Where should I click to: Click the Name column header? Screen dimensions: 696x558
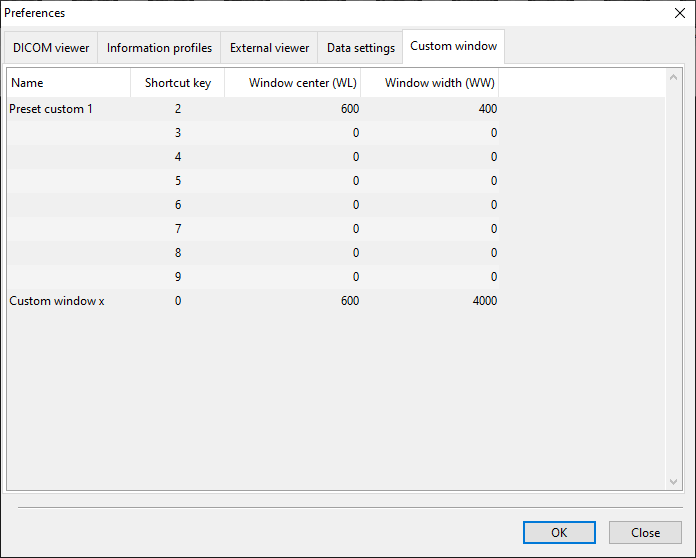click(69, 83)
